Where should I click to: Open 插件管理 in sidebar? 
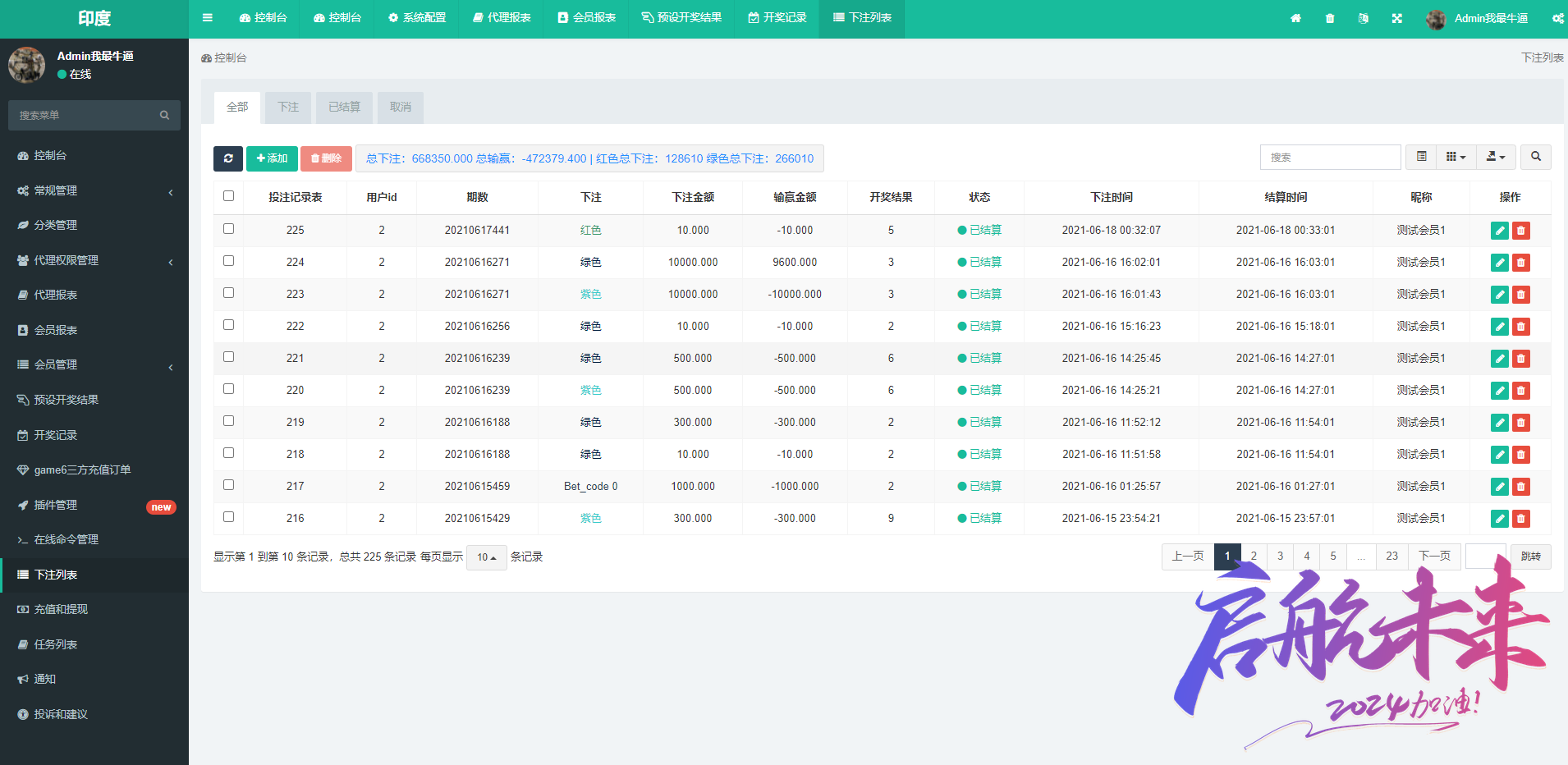pos(94,505)
